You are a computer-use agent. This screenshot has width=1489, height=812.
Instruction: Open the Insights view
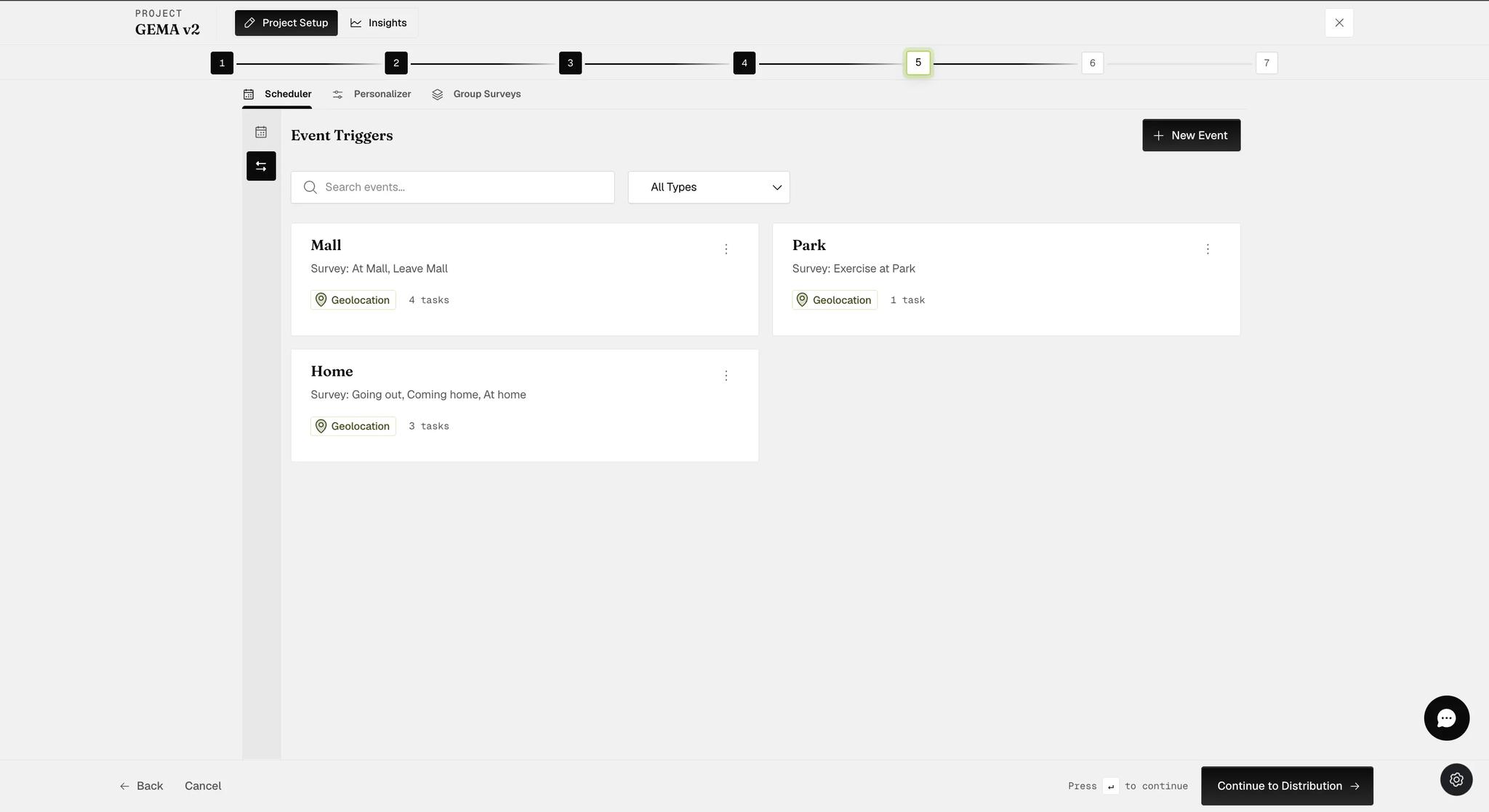tap(379, 23)
